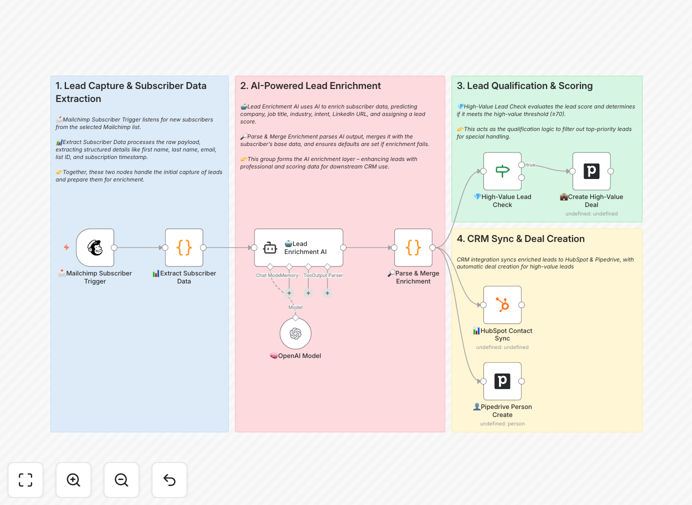This screenshot has width=692, height=505.
Task: Add an Output Parser via plus connector
Action: click(327, 293)
